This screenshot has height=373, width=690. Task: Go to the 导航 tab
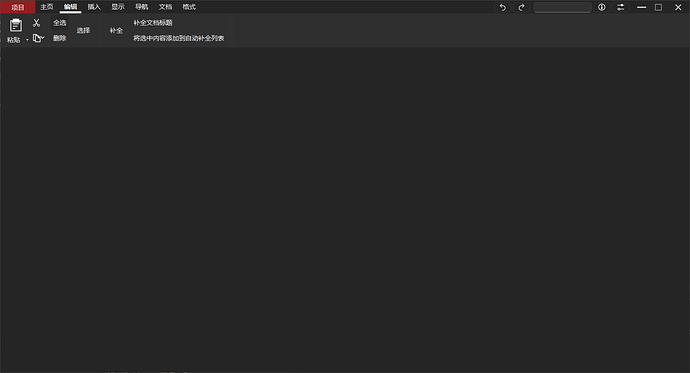point(142,7)
